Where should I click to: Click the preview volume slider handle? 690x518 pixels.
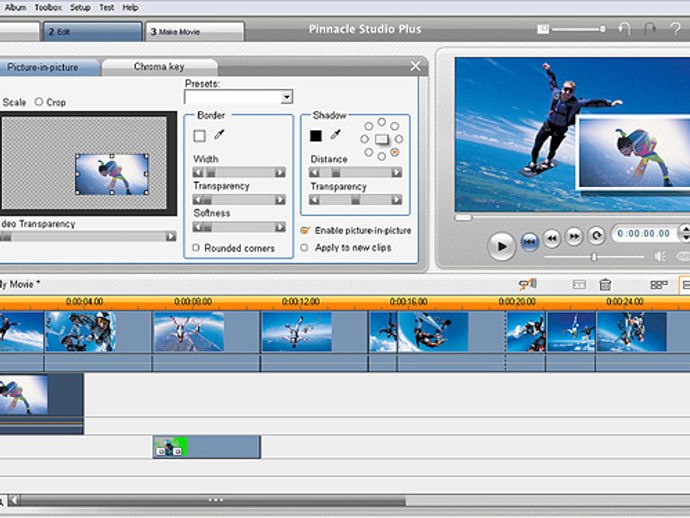coord(594,257)
